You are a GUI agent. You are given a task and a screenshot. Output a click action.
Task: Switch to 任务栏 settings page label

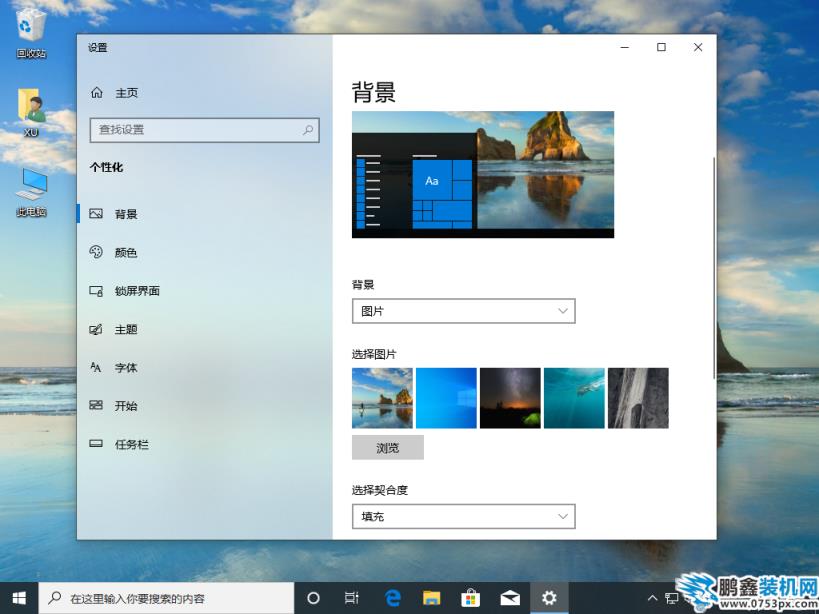[x=132, y=444]
